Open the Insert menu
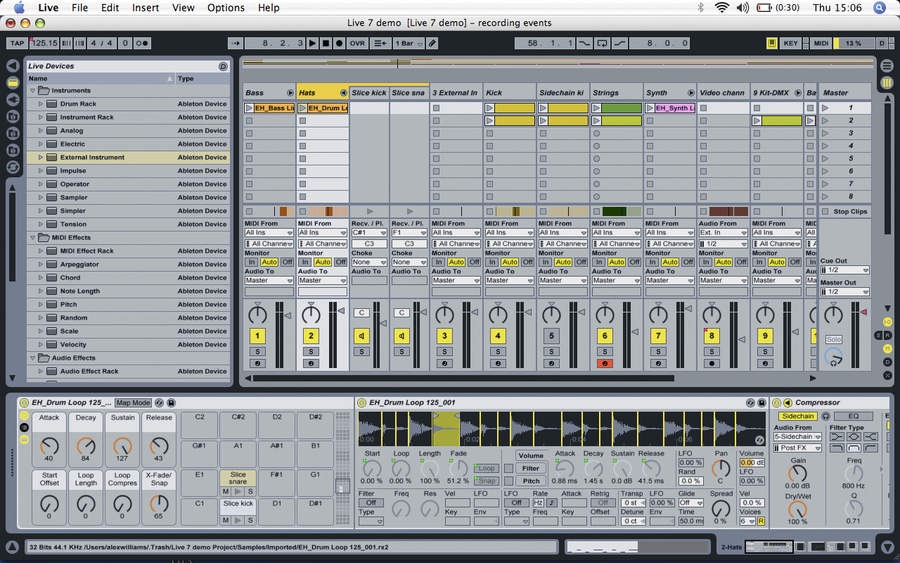 point(145,7)
